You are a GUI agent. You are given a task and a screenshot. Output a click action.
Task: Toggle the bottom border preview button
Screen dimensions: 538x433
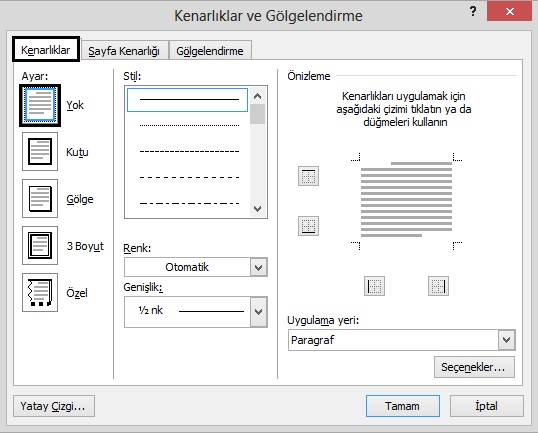point(308,226)
